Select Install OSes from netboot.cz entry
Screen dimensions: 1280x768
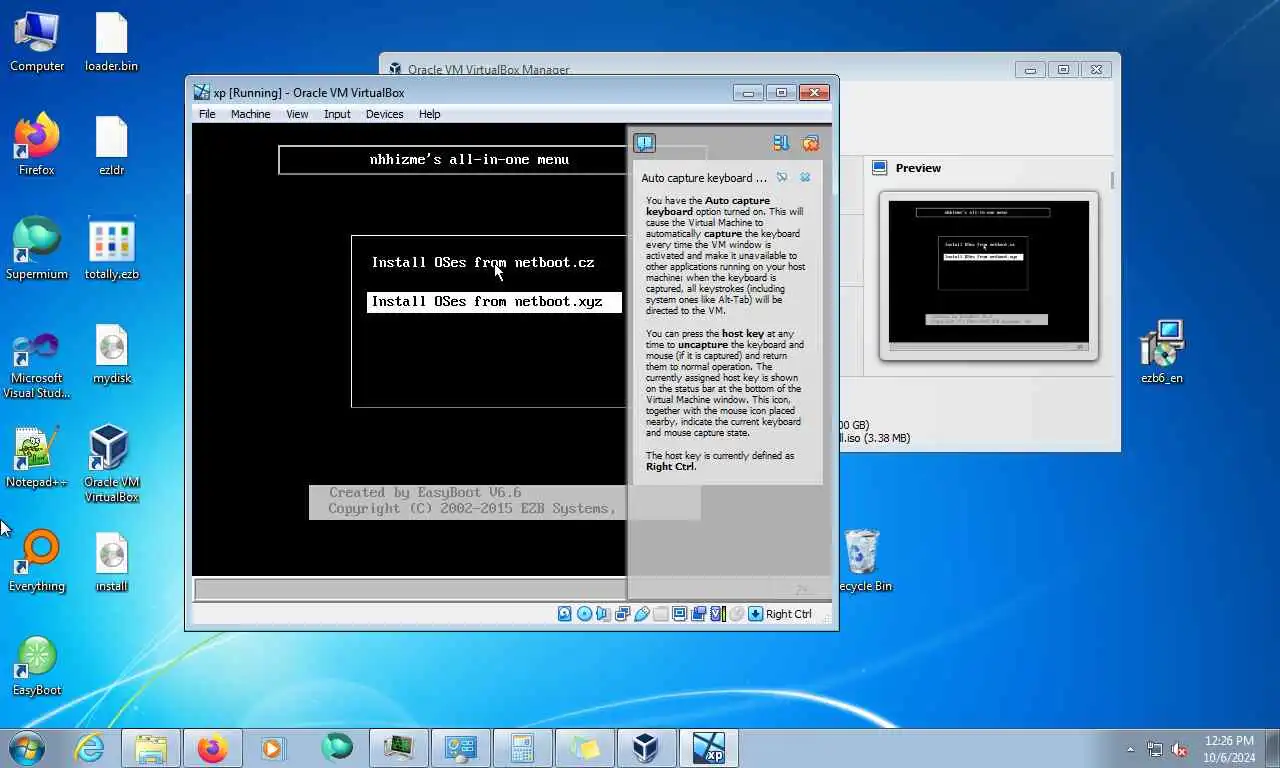coord(483,262)
